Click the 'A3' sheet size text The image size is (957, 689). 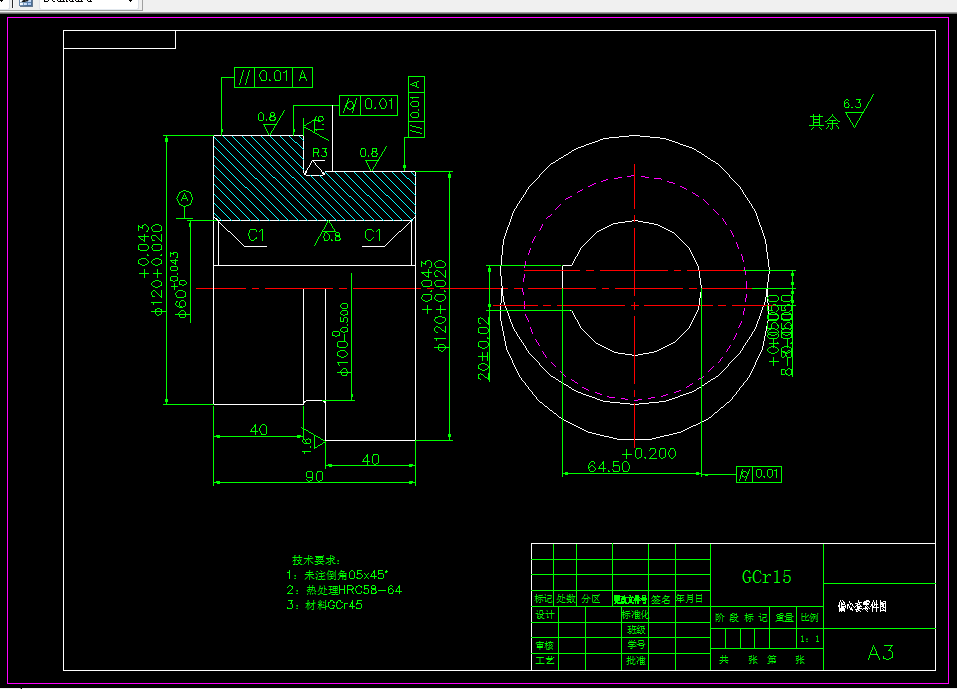[x=881, y=653]
